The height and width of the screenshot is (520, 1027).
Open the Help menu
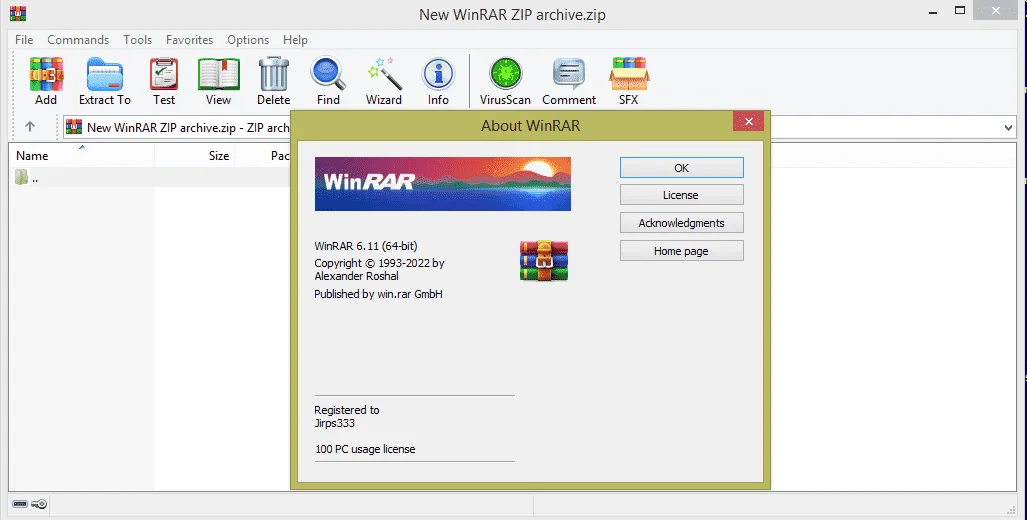(x=295, y=40)
